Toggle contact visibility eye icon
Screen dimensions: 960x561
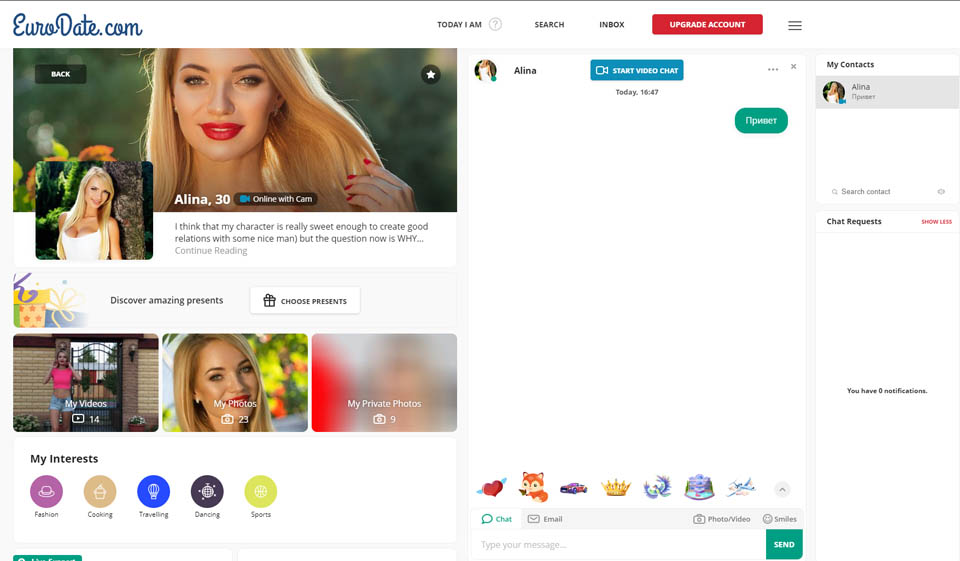(941, 192)
